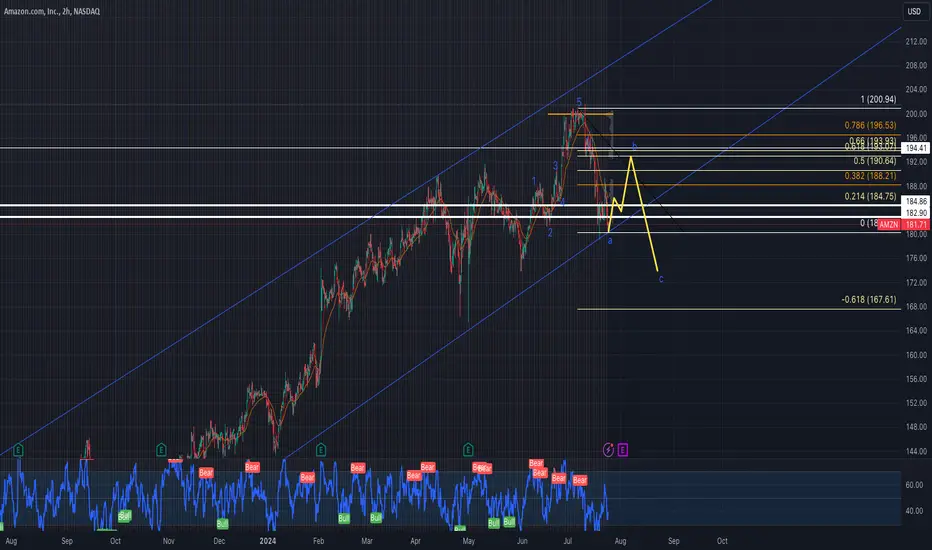Click the 212.00 price axis label
This screenshot has height=550, width=932.
point(916,42)
